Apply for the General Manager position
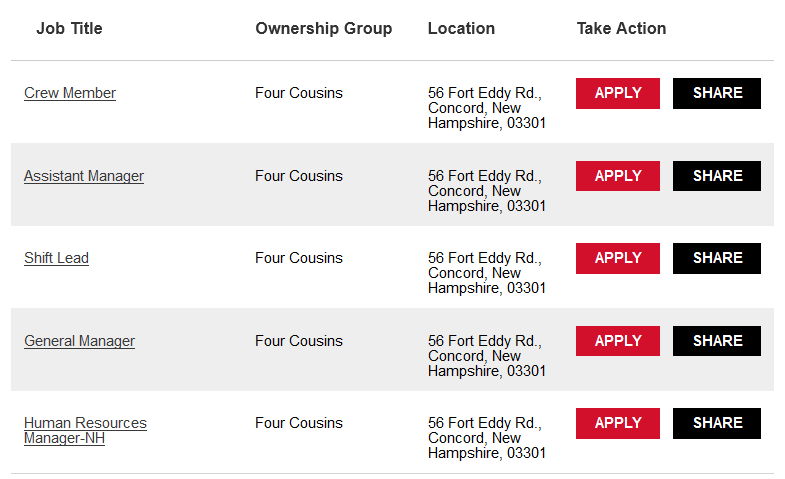785x479 pixels. 617,341
